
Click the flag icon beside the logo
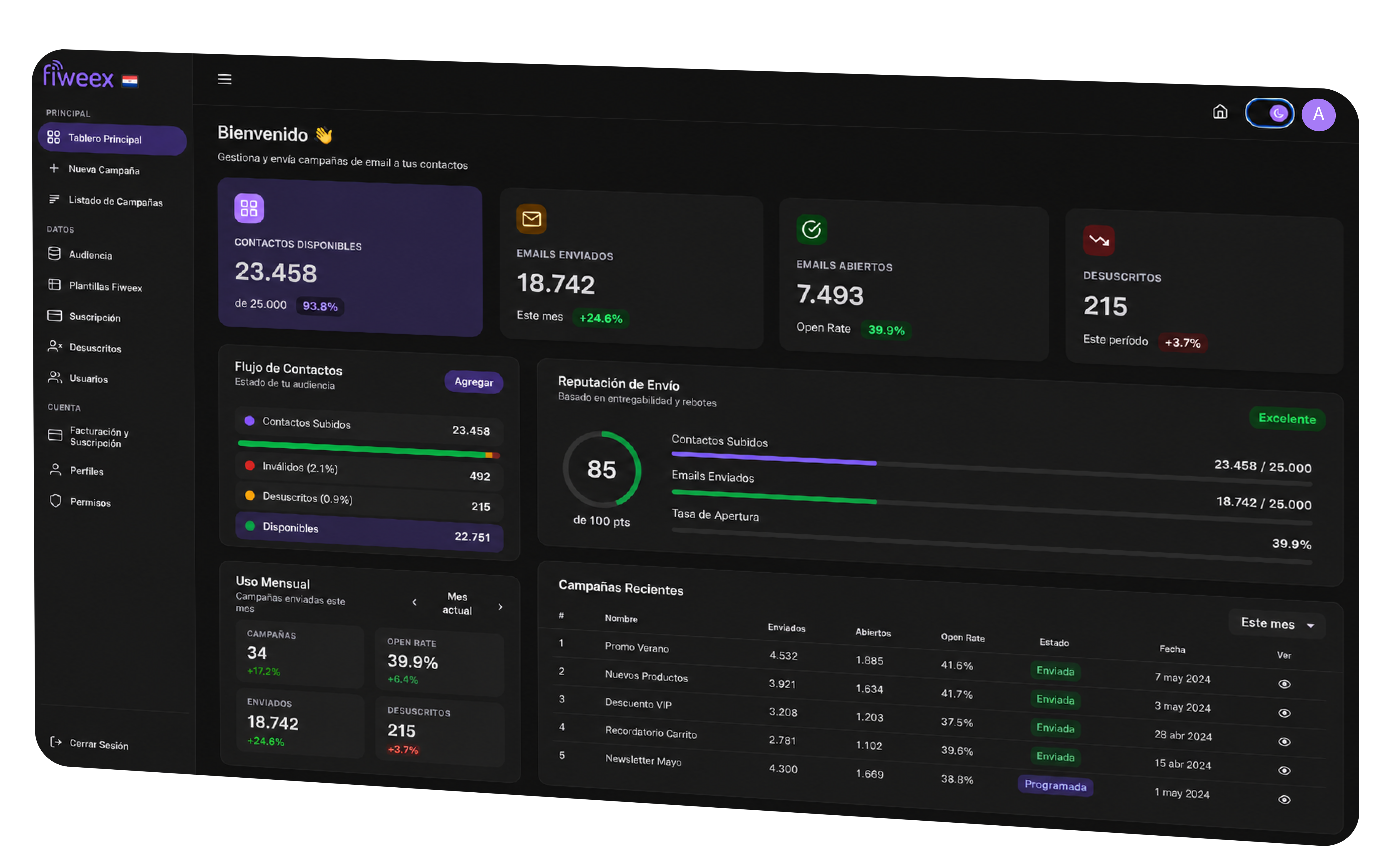130,81
